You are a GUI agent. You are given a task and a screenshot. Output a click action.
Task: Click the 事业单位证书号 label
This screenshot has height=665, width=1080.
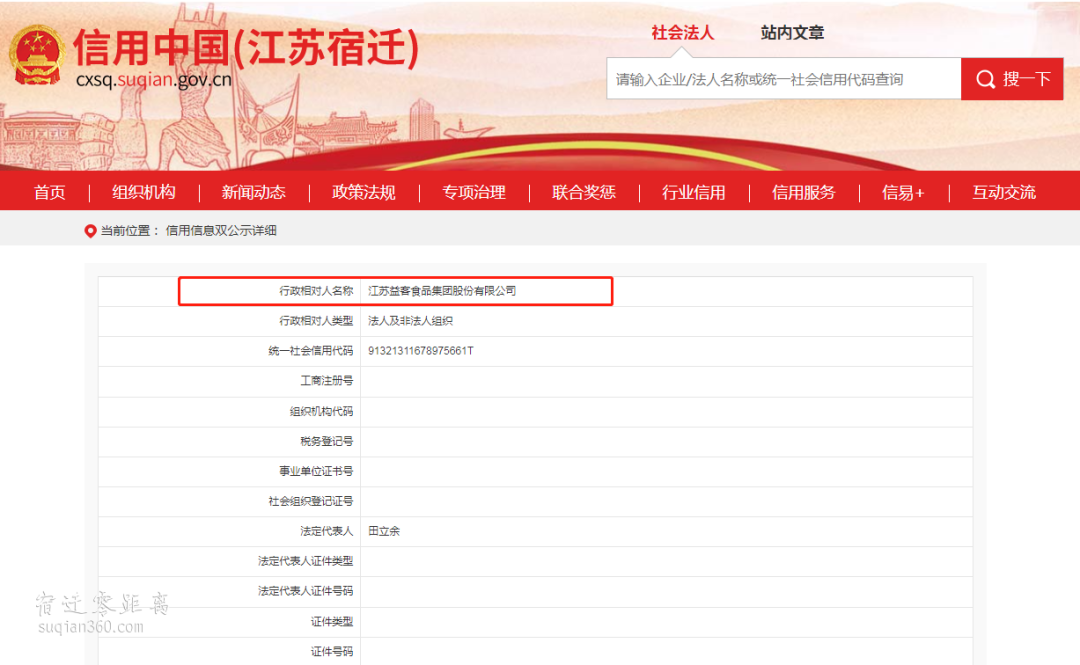click(316, 471)
